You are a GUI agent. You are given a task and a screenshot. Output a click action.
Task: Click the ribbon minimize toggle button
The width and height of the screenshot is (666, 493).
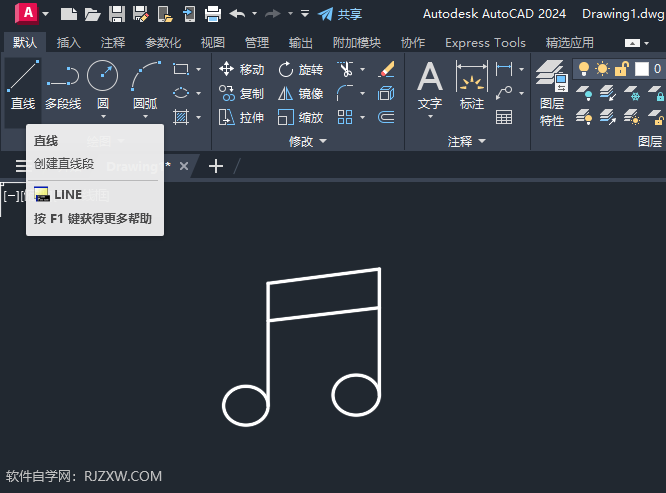coord(632,43)
